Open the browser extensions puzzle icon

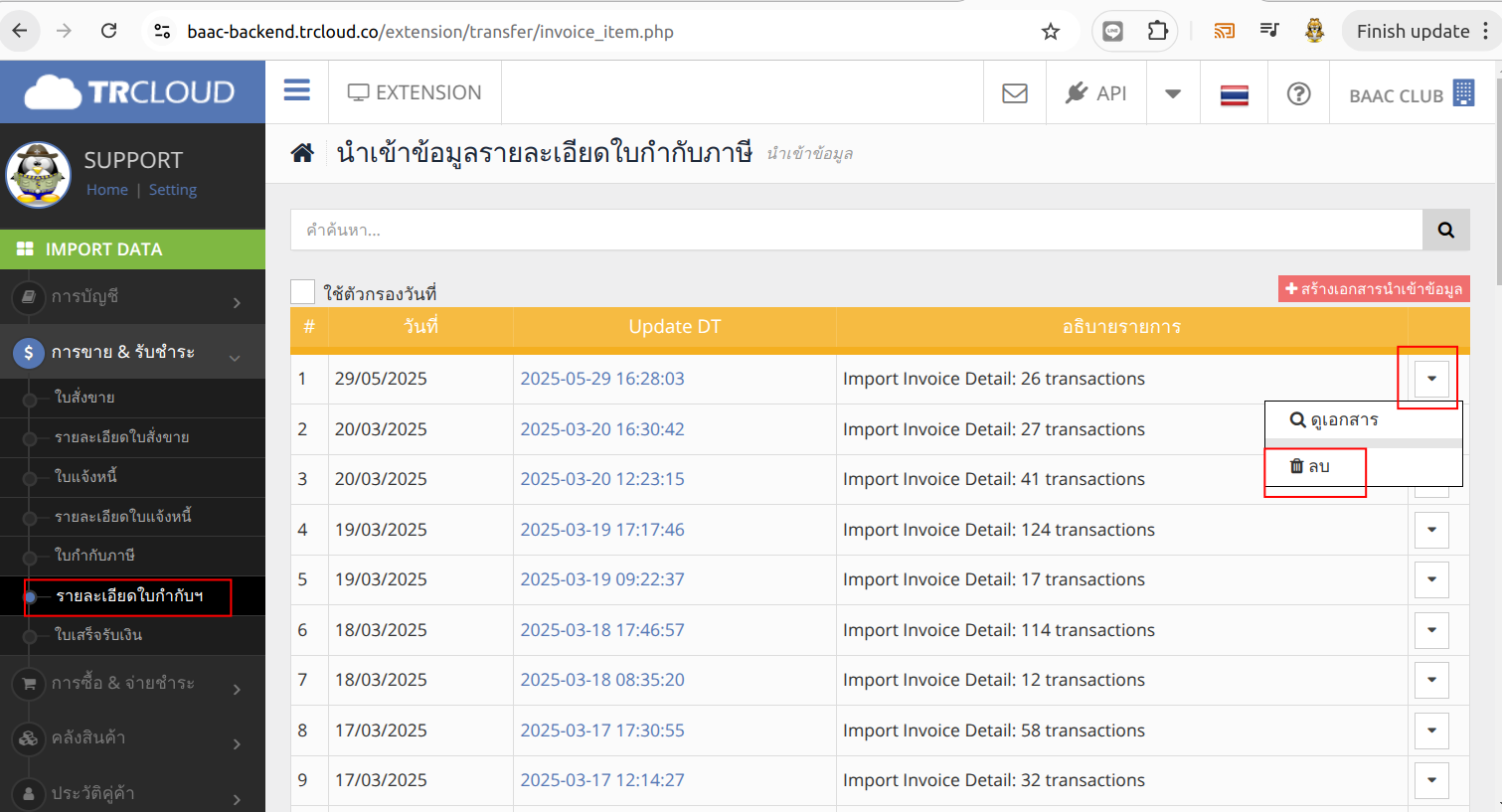(1157, 31)
